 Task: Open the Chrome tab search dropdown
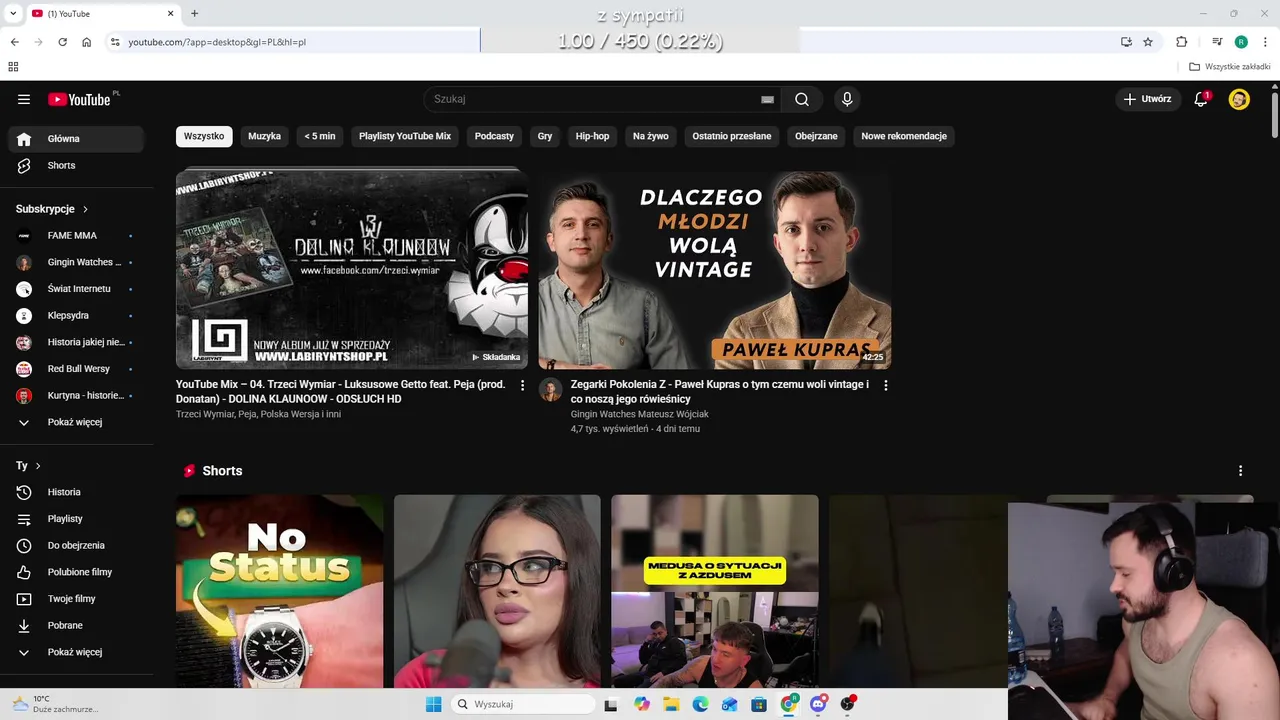(x=13, y=13)
